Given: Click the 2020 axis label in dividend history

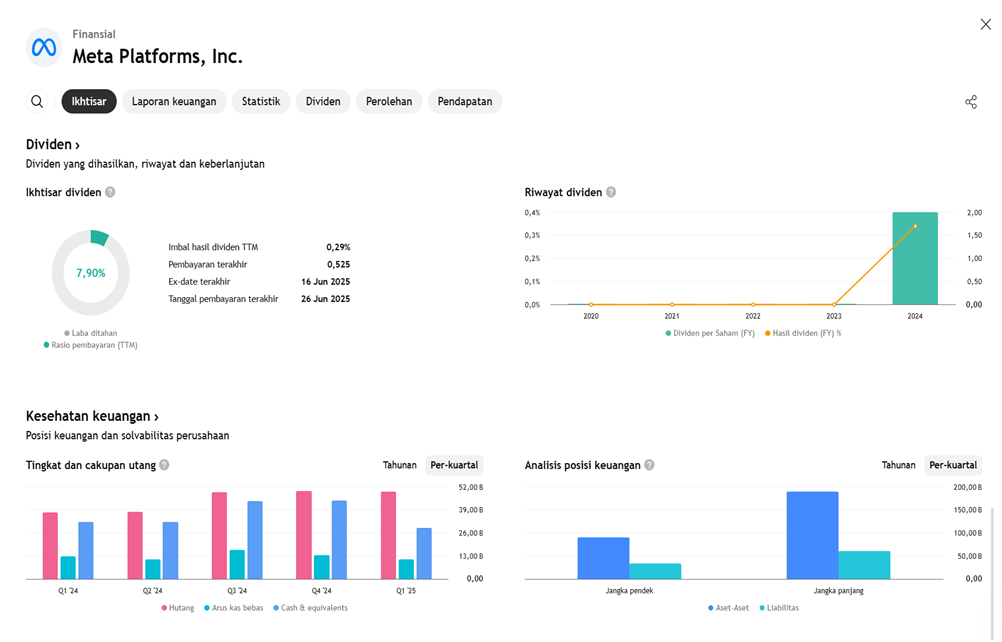Looking at the screenshot, I should coord(591,316).
